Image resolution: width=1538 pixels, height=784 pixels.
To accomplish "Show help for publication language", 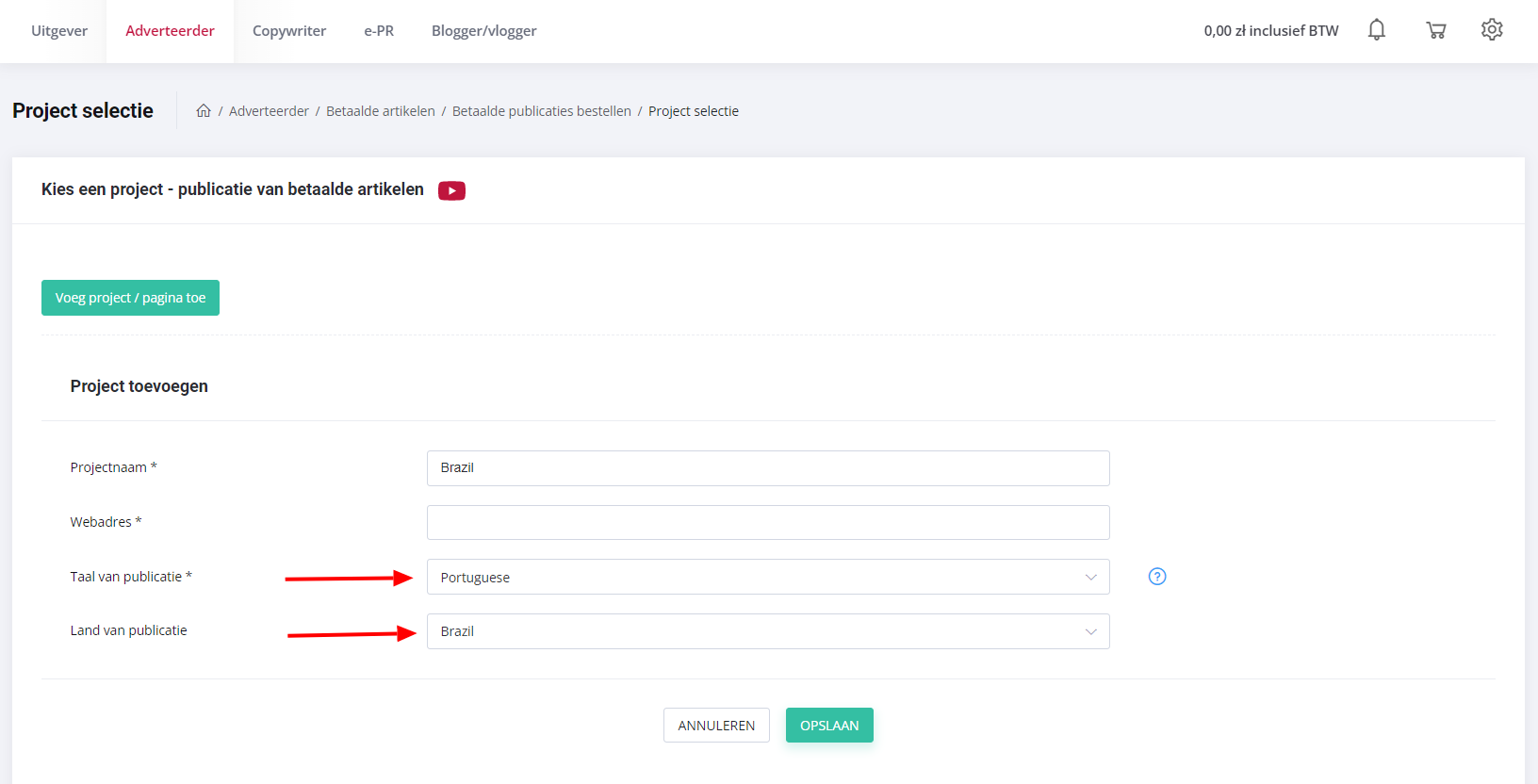I will tap(1157, 577).
